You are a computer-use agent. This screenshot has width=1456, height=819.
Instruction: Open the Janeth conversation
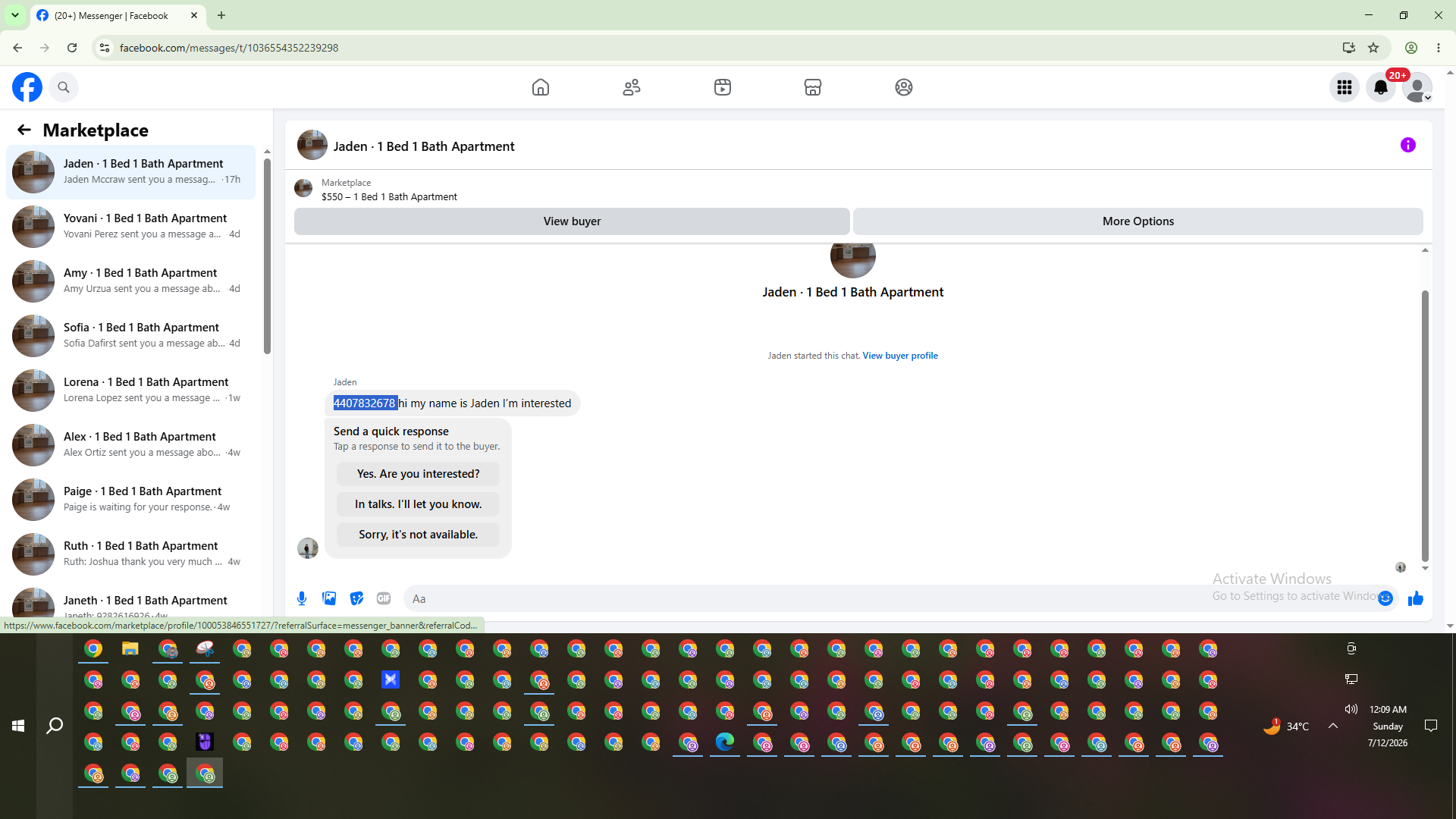[x=130, y=601]
